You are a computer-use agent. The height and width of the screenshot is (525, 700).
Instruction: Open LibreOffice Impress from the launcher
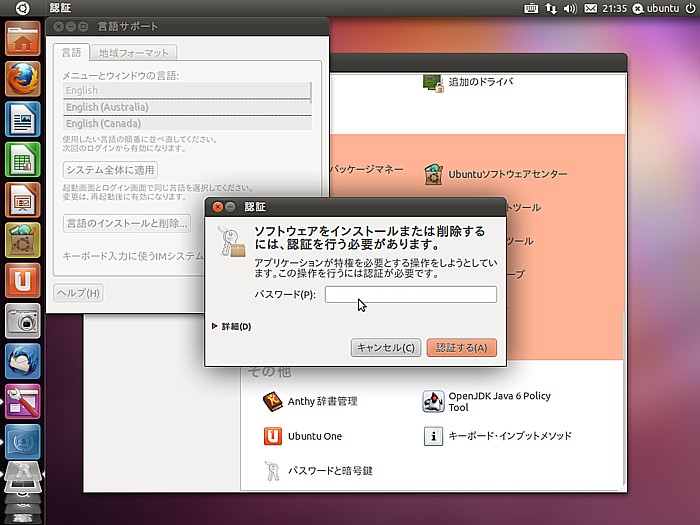tap(23, 200)
